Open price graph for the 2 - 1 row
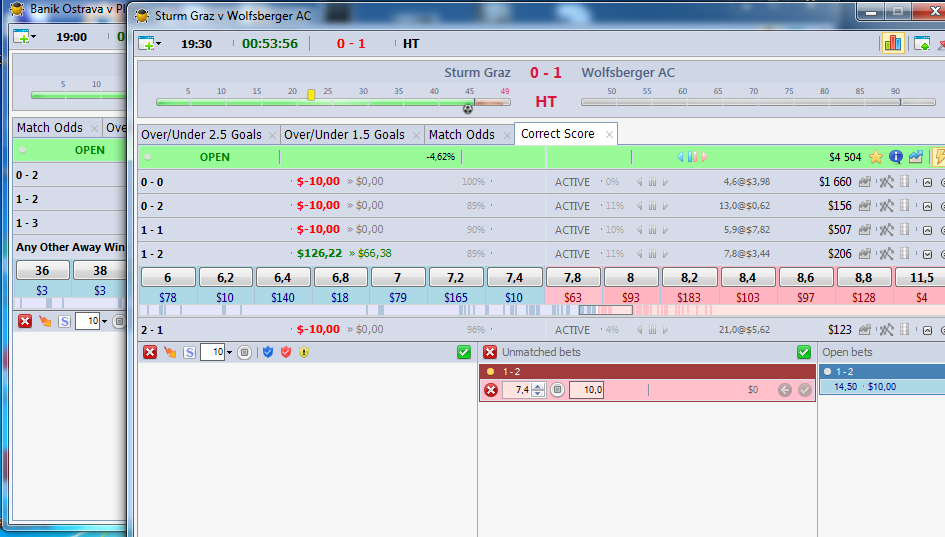This screenshot has height=537, width=945. click(x=865, y=330)
